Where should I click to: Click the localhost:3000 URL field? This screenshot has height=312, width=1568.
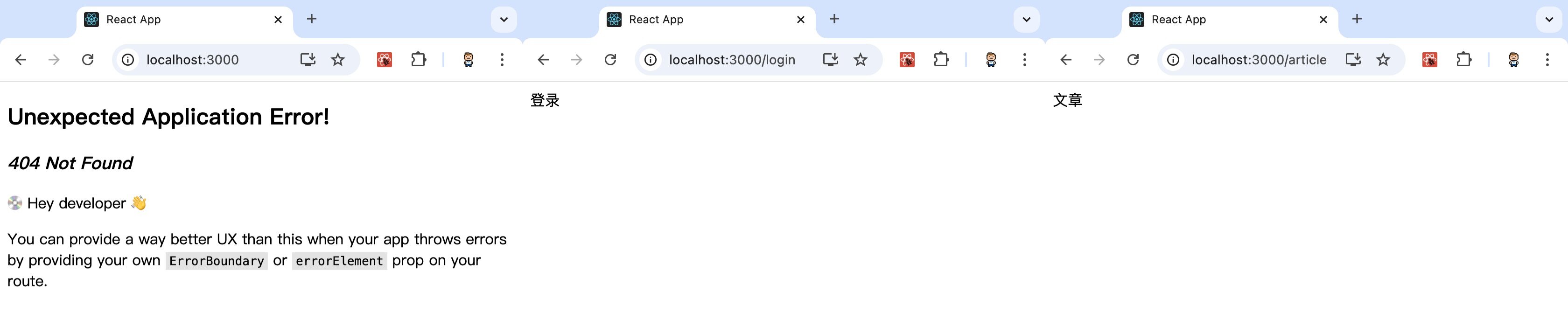click(x=213, y=60)
